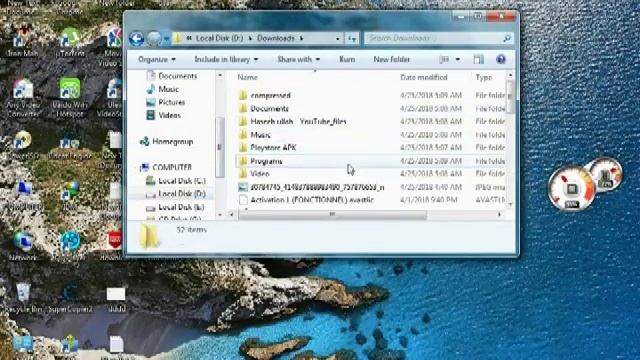Open the Include in library menu
The image size is (640, 360).
226,60
